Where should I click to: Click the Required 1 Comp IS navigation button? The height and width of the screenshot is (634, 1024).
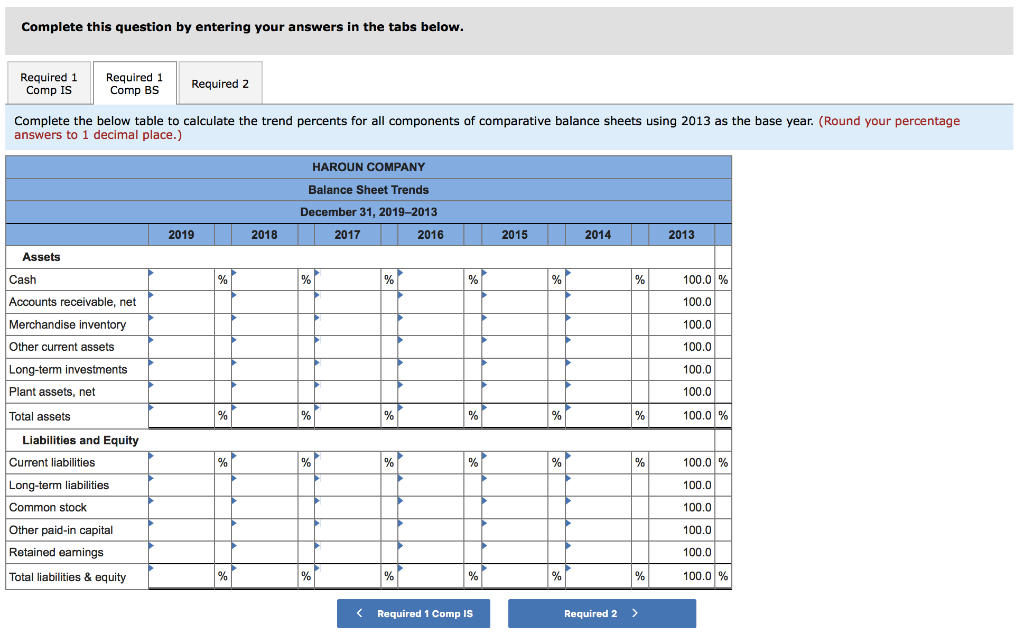413,613
